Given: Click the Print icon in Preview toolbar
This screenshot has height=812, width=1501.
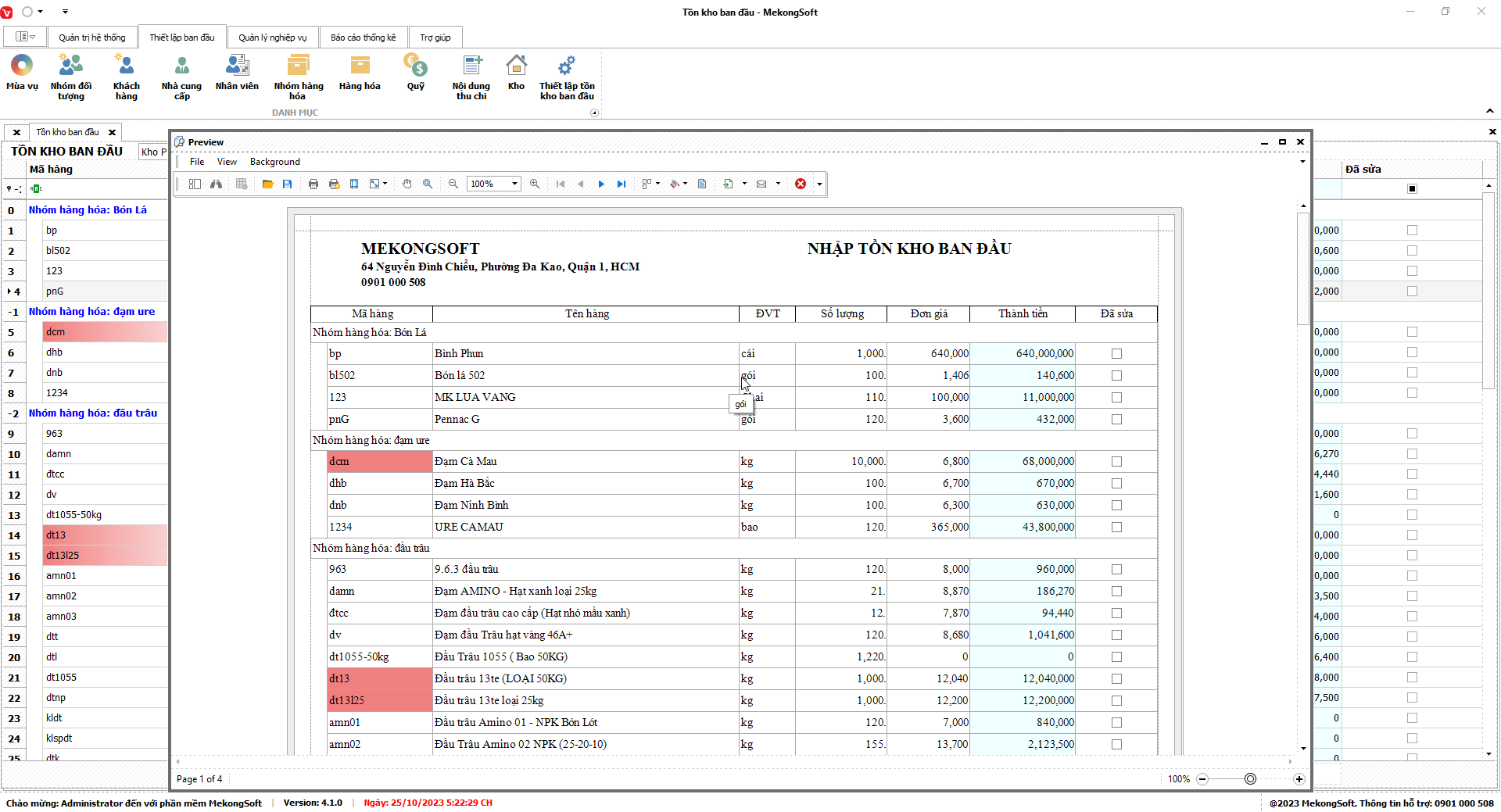Looking at the screenshot, I should tap(313, 184).
